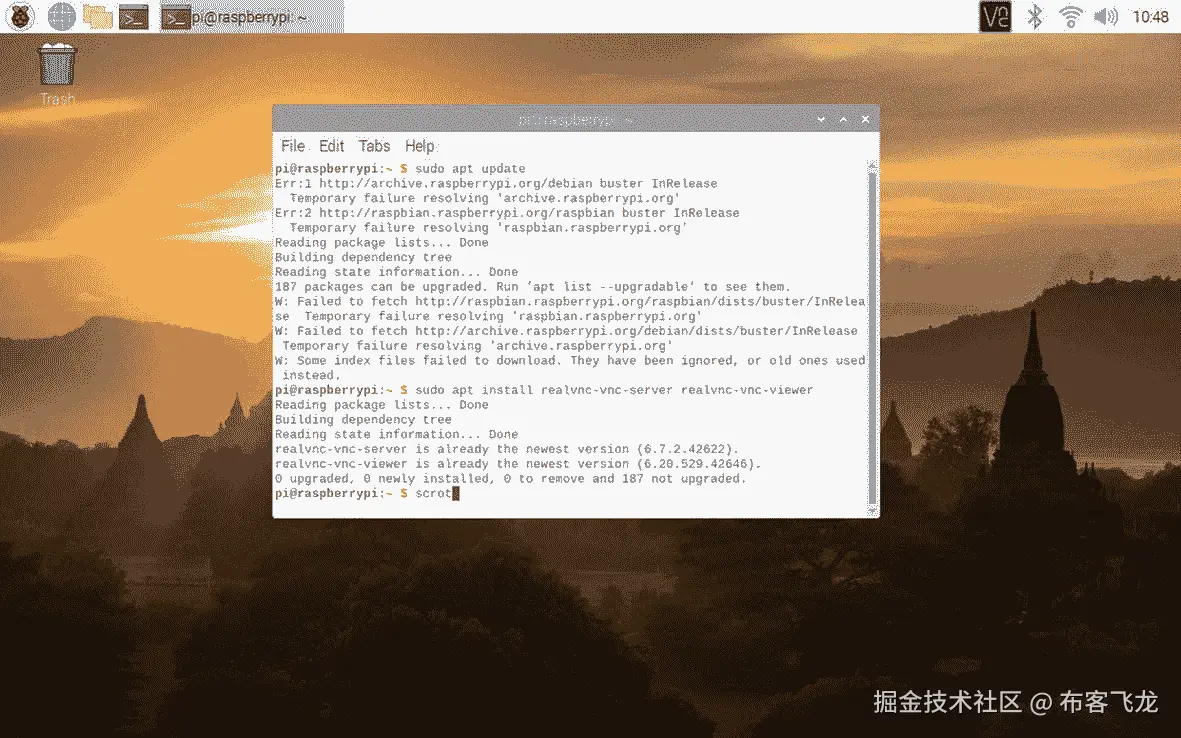
Task: Maximize the terminal window
Action: coord(844,119)
